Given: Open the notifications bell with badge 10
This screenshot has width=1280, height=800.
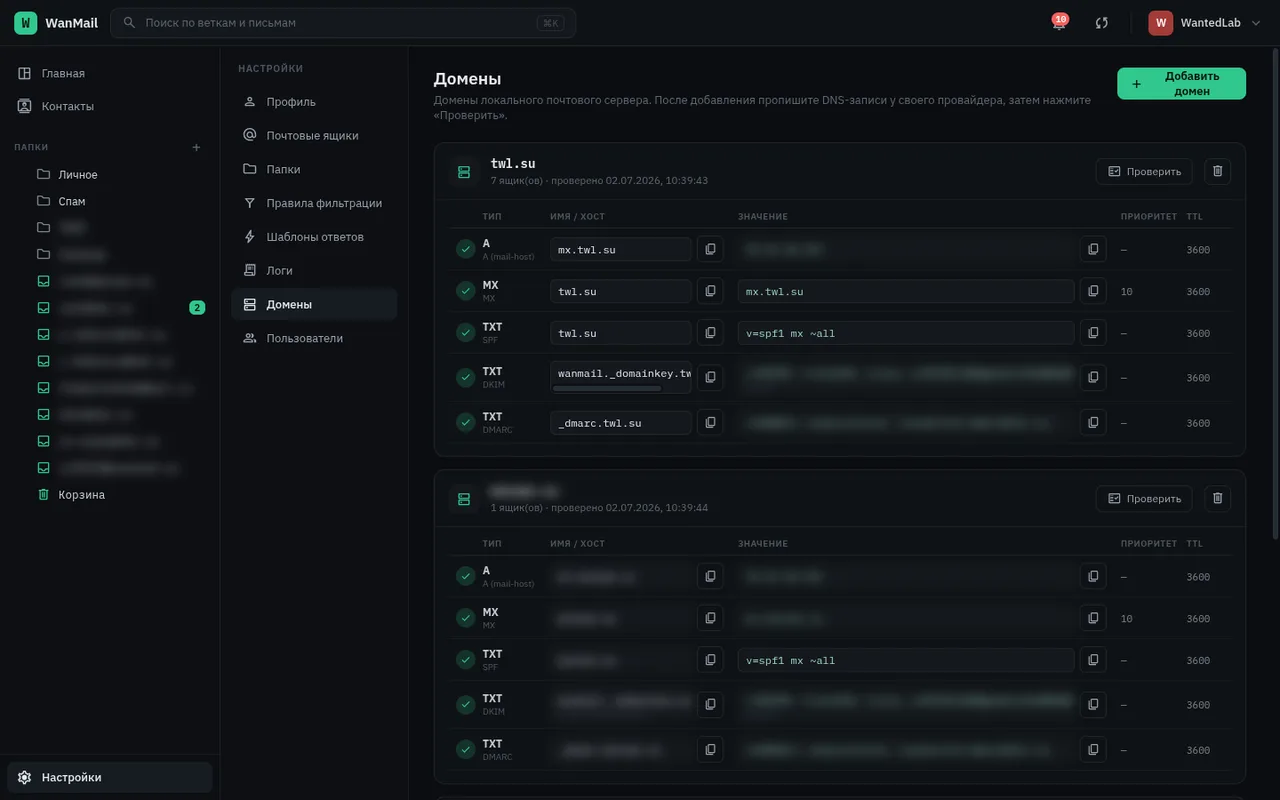Looking at the screenshot, I should click(1059, 22).
